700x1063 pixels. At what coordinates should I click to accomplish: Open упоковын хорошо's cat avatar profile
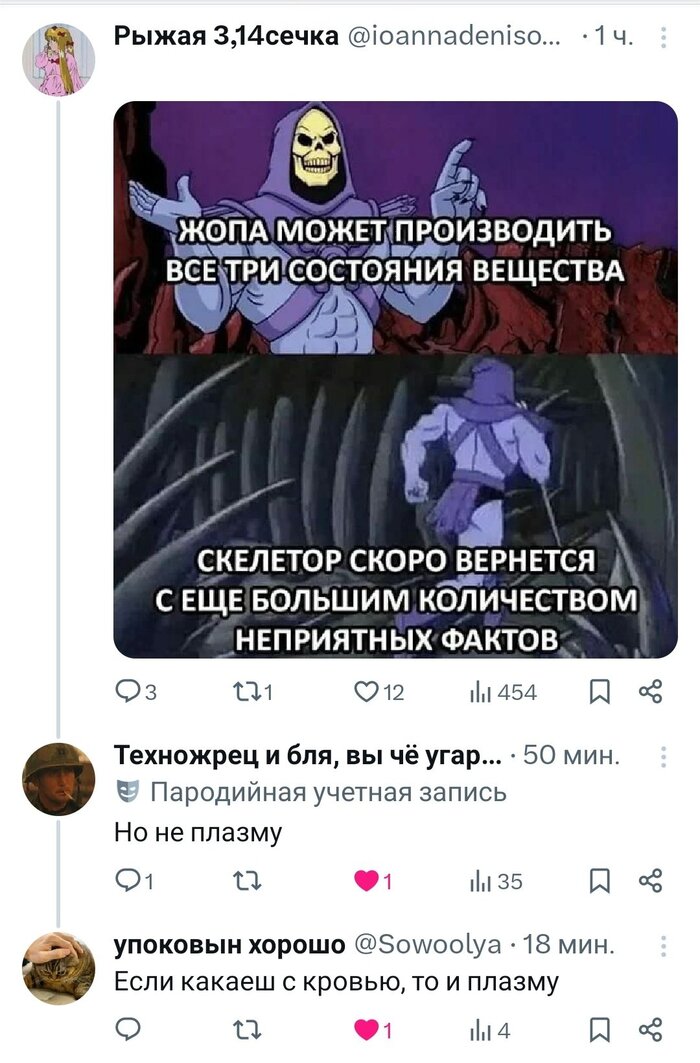[59, 967]
